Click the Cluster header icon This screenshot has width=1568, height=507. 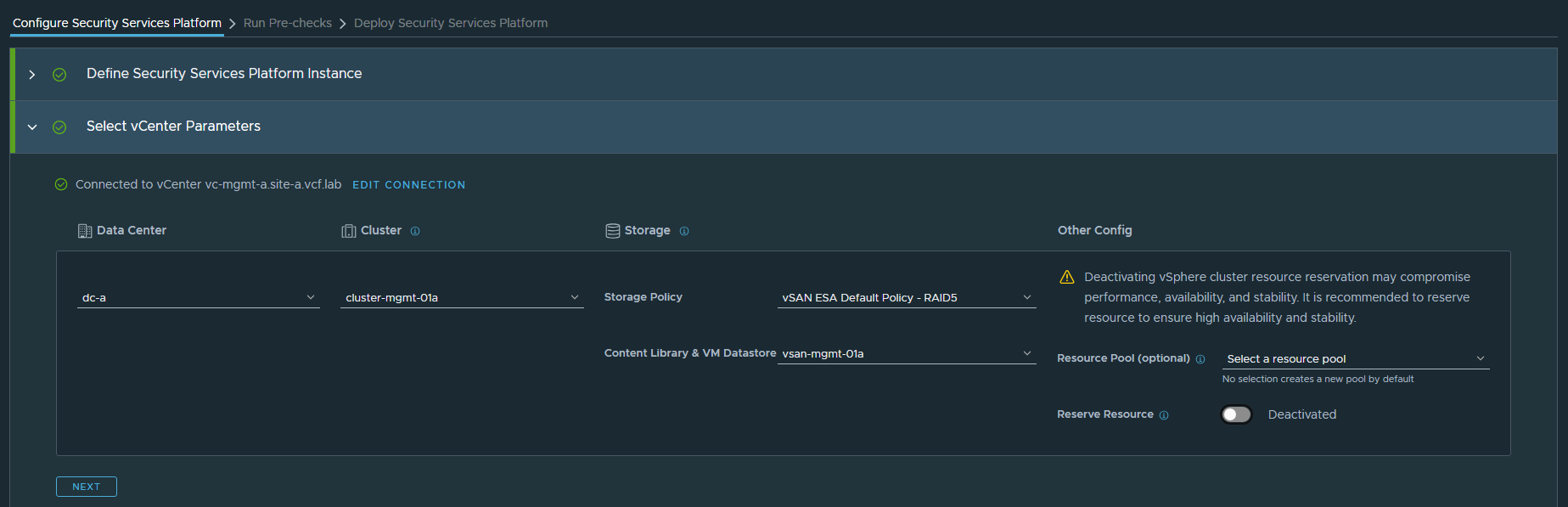click(349, 231)
